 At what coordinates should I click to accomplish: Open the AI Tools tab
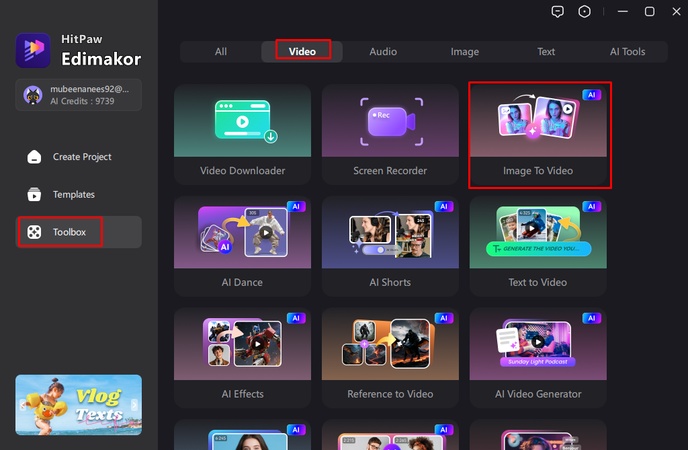627,52
